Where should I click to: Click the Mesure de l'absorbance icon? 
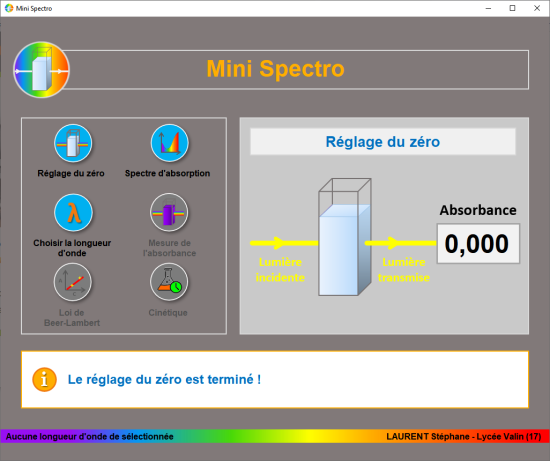click(169, 213)
